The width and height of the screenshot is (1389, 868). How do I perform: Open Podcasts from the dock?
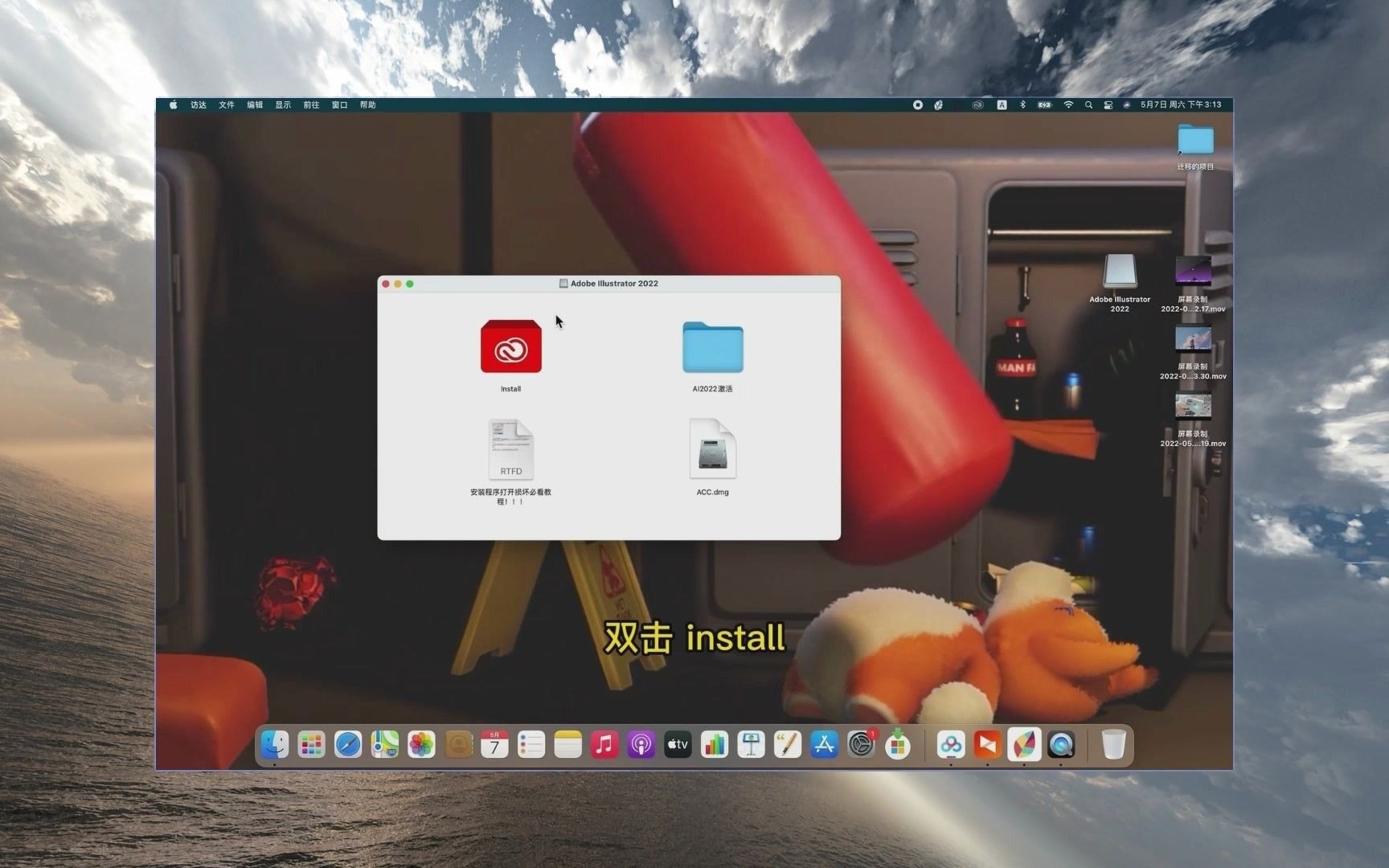(x=641, y=745)
